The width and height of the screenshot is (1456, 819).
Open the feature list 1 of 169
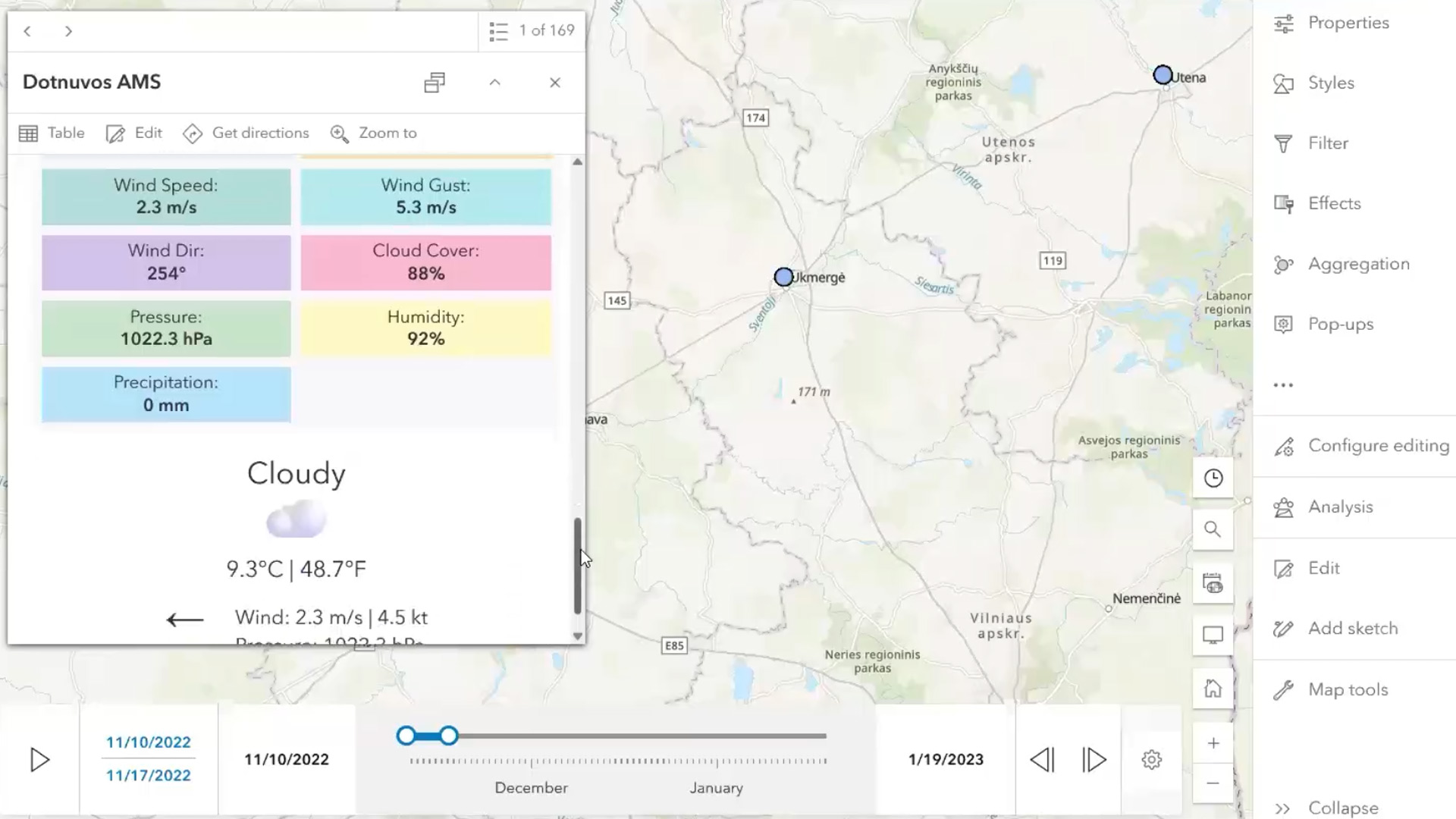[532, 31]
